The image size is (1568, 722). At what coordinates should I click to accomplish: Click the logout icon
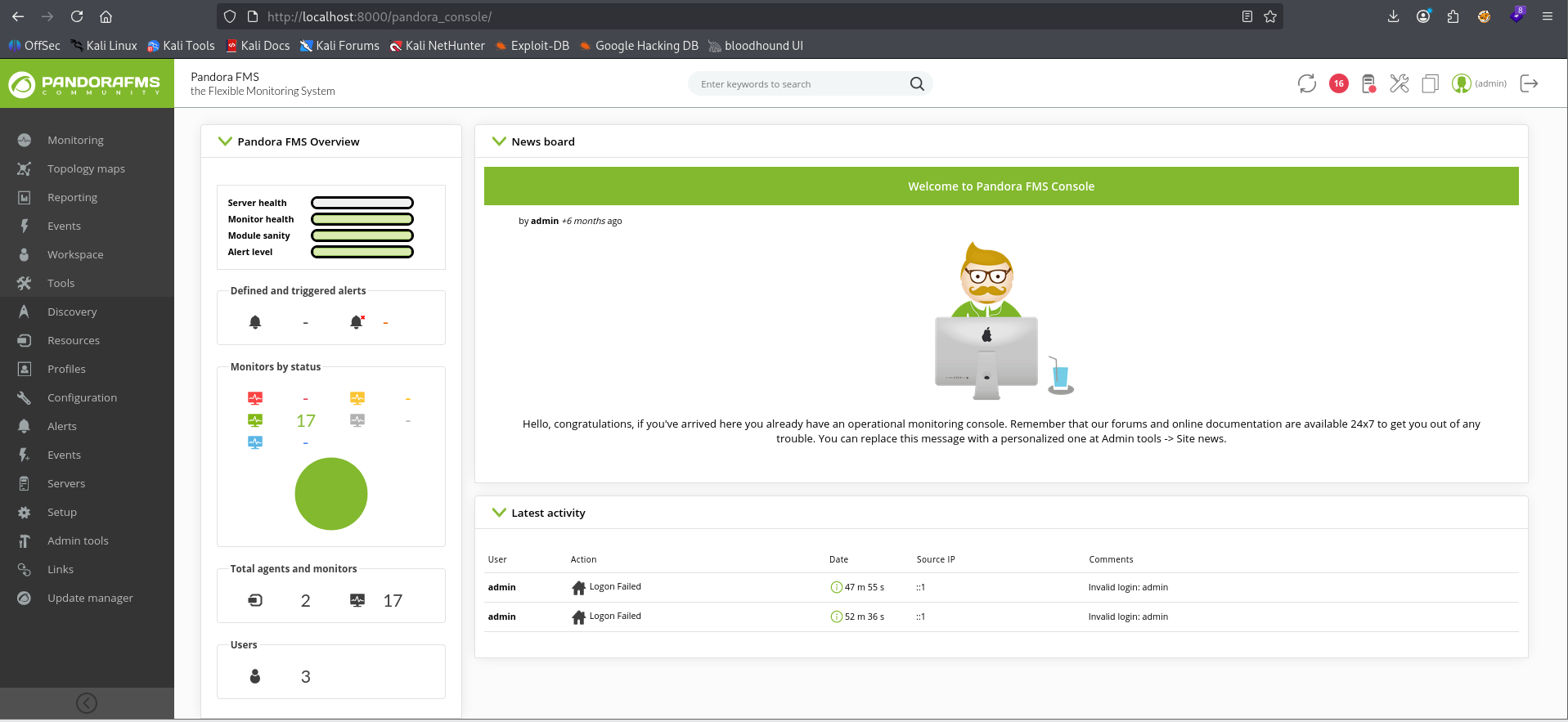coord(1529,83)
